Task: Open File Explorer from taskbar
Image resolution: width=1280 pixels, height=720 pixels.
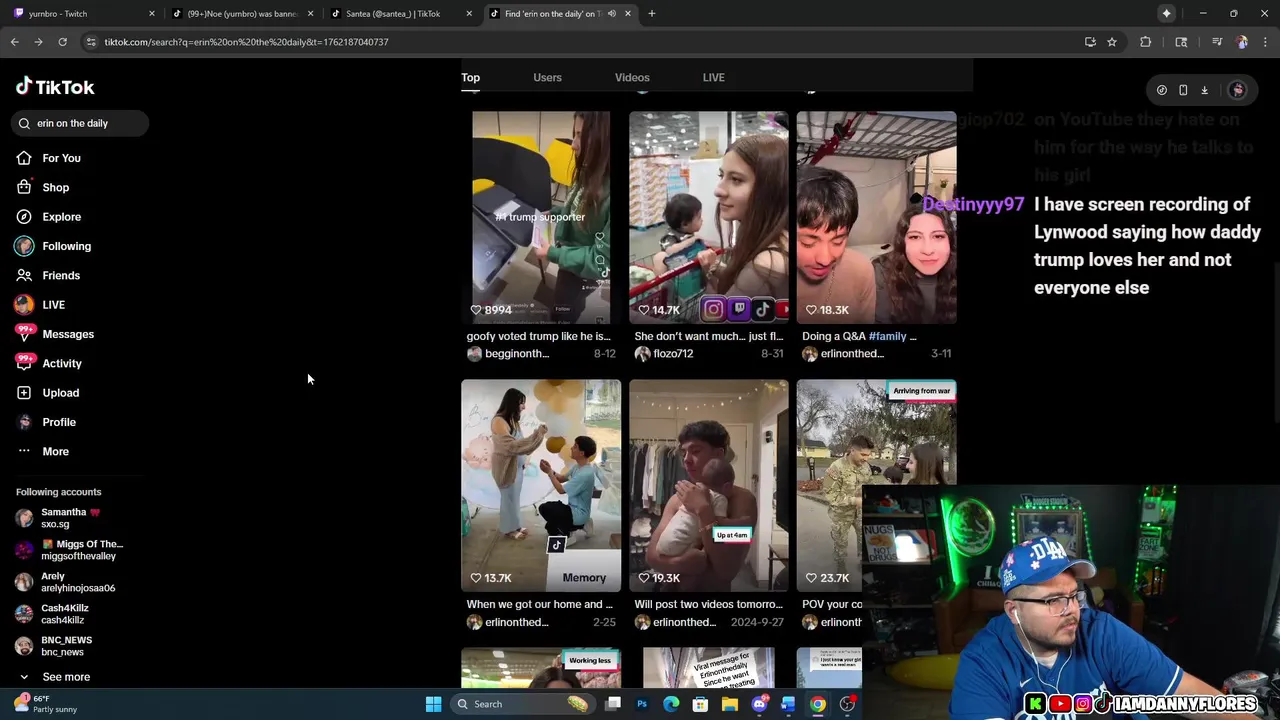Action: tap(730, 704)
